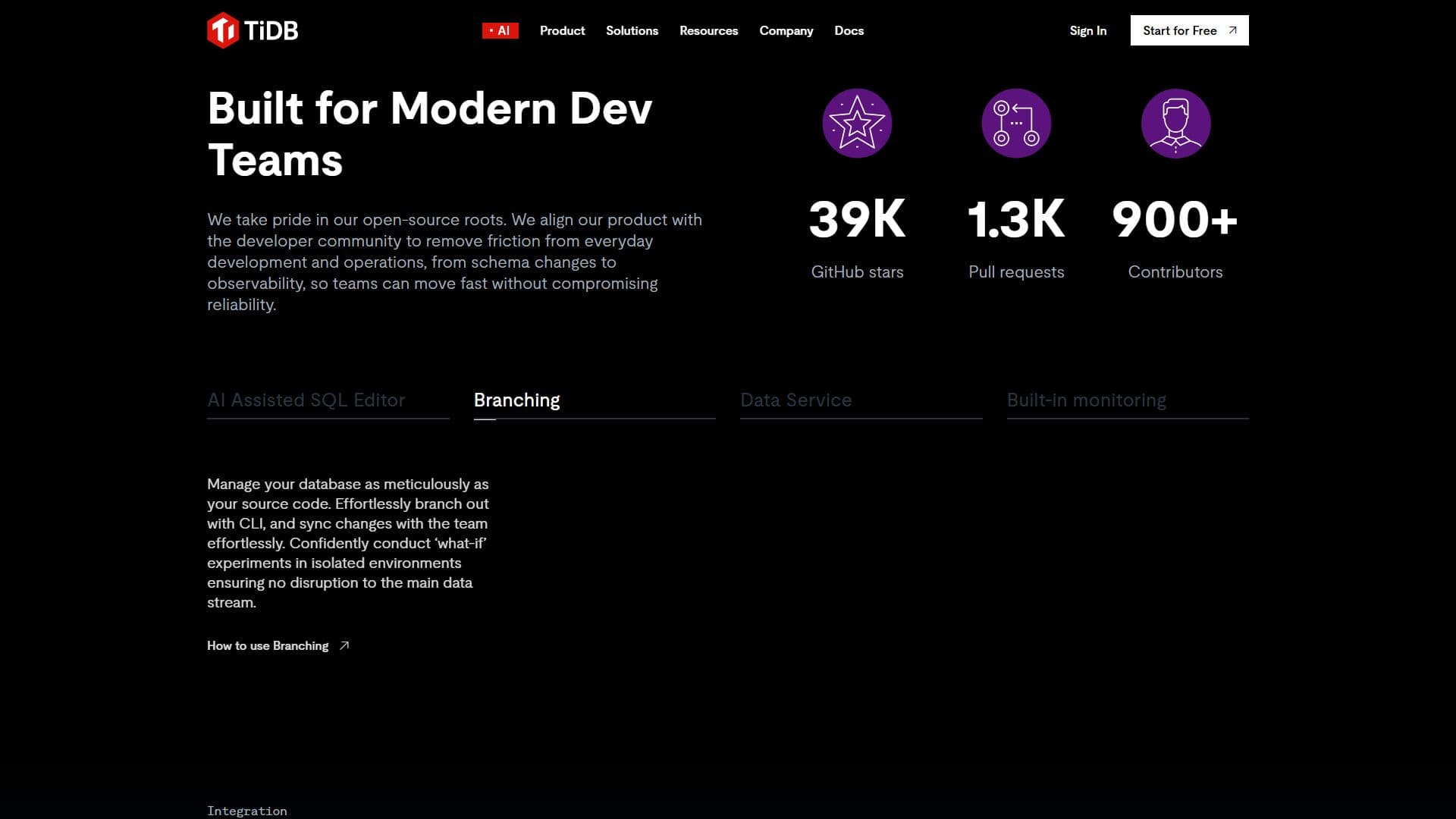Click the Sign In link

click(1087, 30)
